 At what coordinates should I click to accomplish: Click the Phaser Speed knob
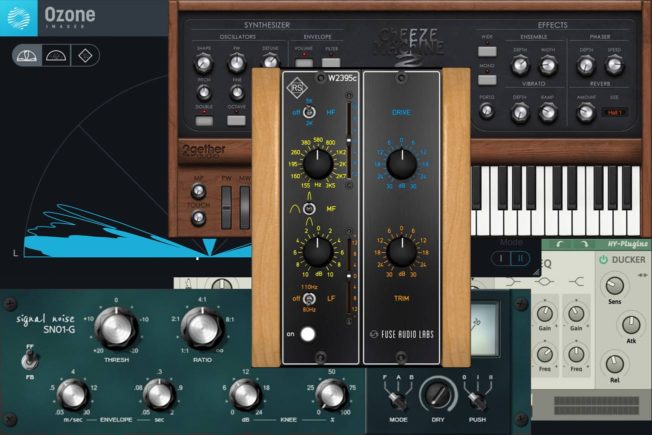[614, 66]
